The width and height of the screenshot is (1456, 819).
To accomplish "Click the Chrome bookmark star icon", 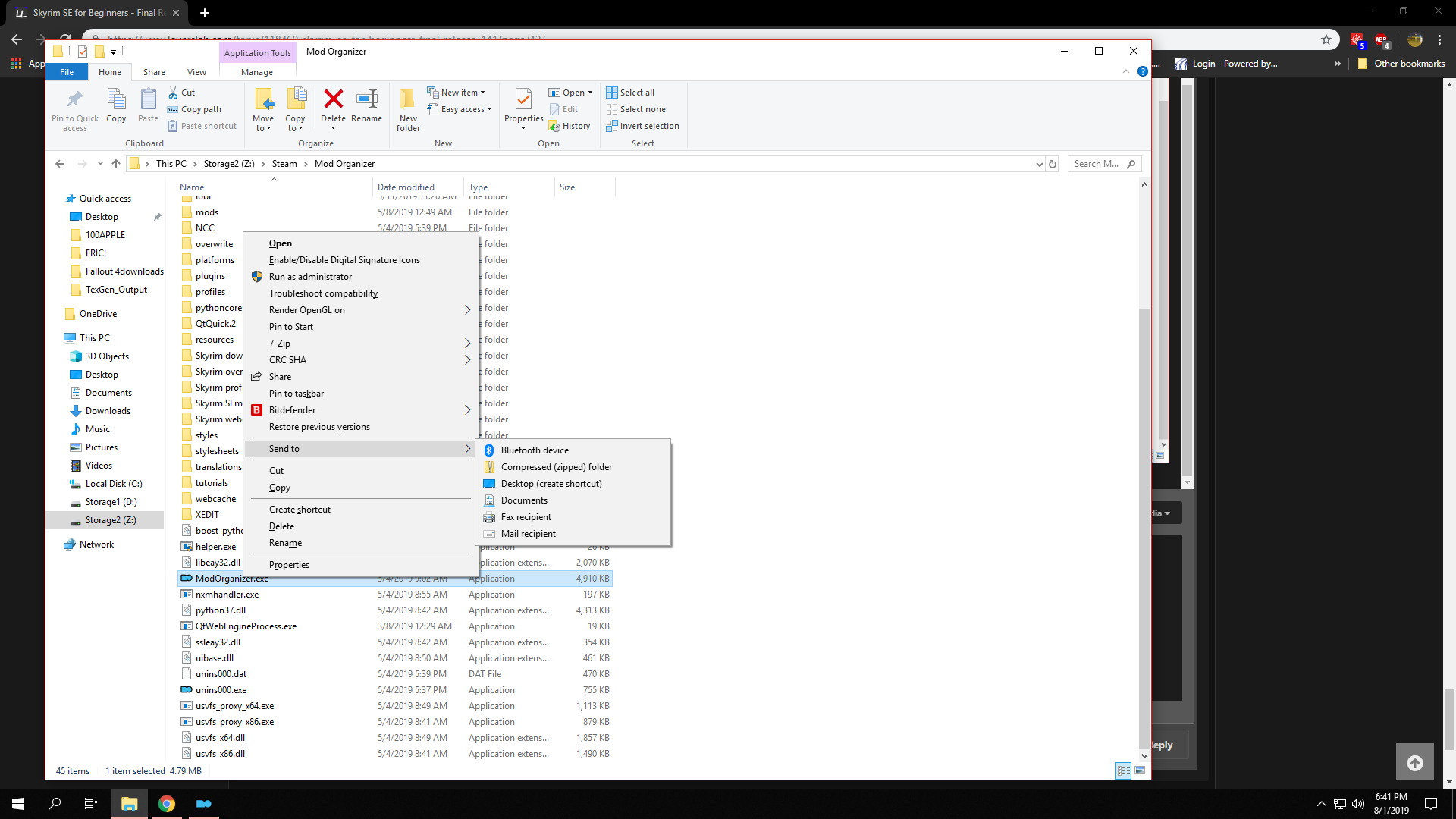I will (x=1326, y=39).
